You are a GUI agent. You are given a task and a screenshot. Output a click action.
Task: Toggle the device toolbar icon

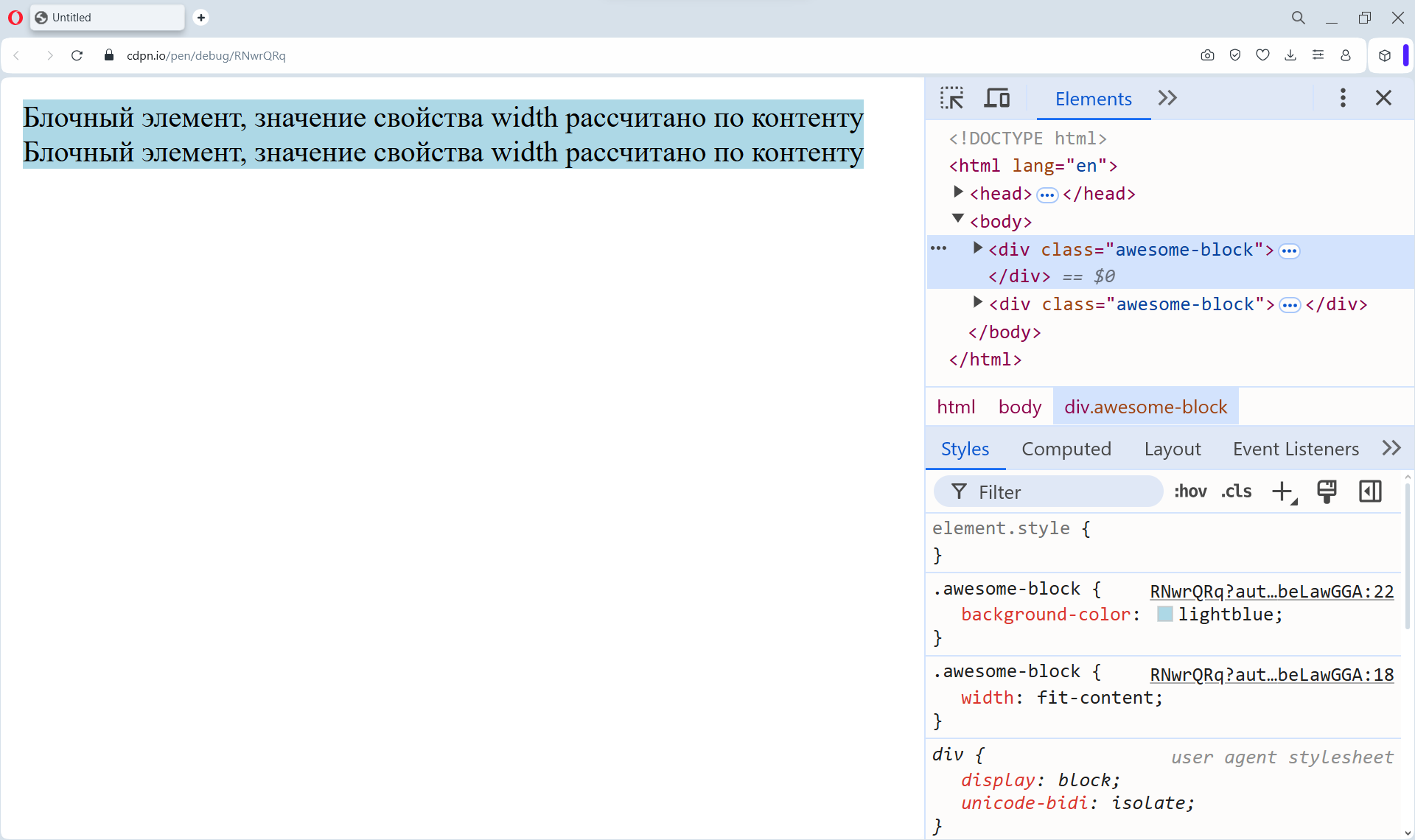pyautogui.click(x=996, y=98)
